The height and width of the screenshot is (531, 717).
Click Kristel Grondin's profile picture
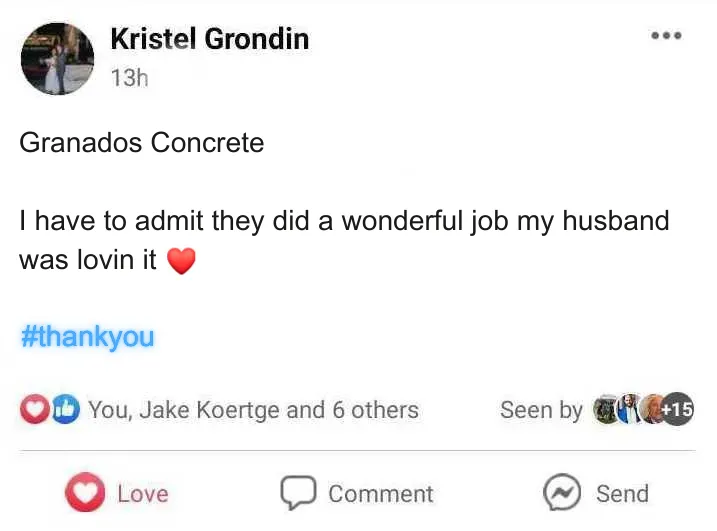click(58, 59)
